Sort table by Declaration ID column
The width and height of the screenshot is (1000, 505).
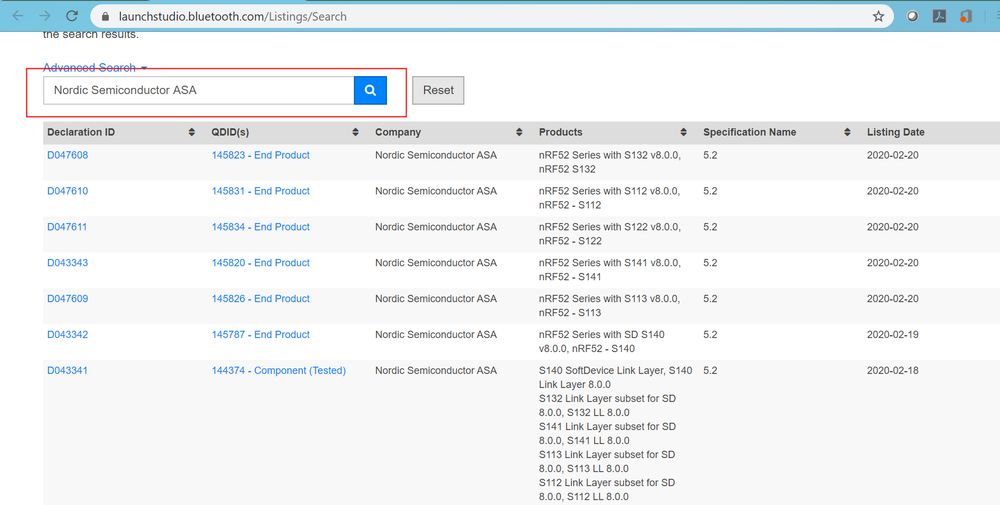click(81, 132)
